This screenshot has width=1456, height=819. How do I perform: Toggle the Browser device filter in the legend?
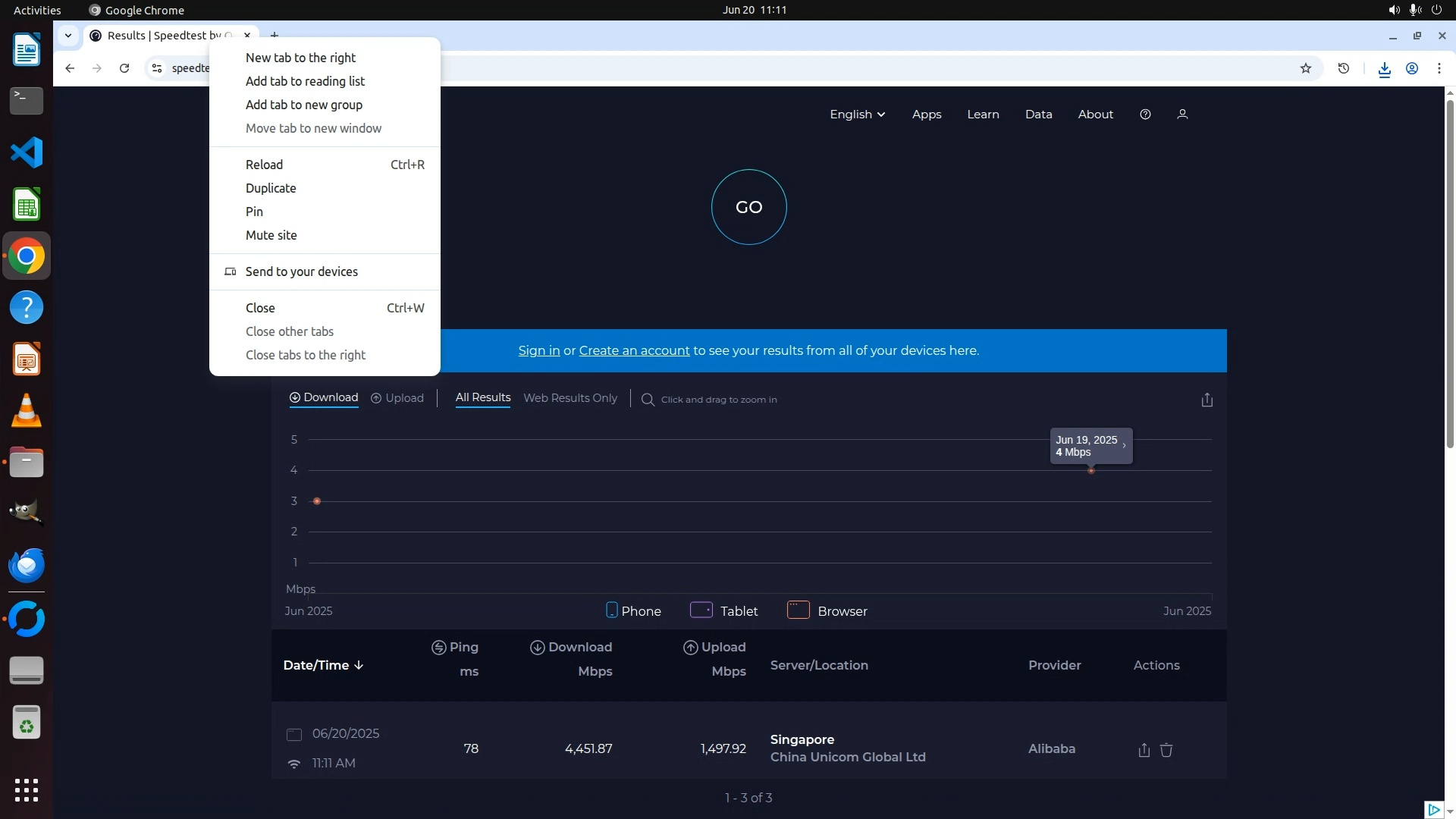point(827,610)
